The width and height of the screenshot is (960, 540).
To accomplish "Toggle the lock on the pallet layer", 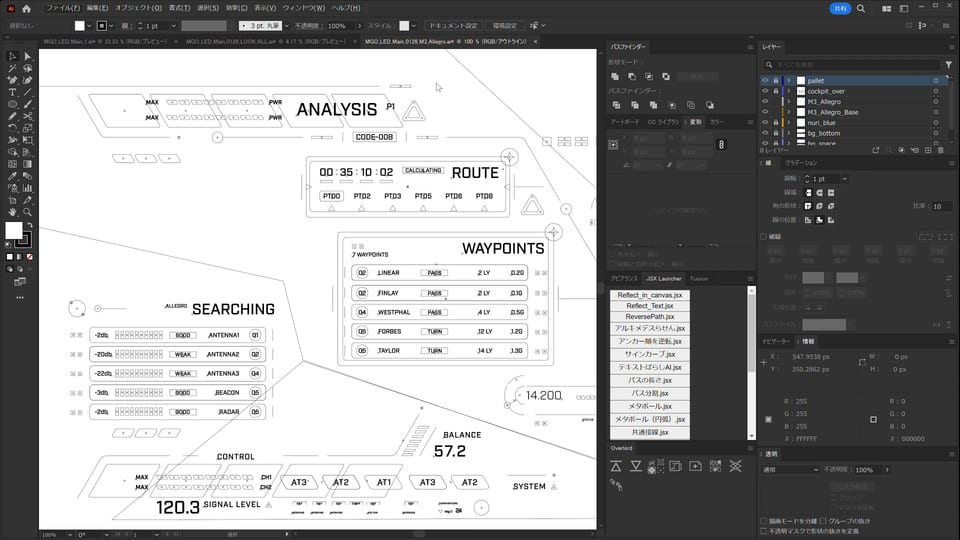I will [x=776, y=80].
